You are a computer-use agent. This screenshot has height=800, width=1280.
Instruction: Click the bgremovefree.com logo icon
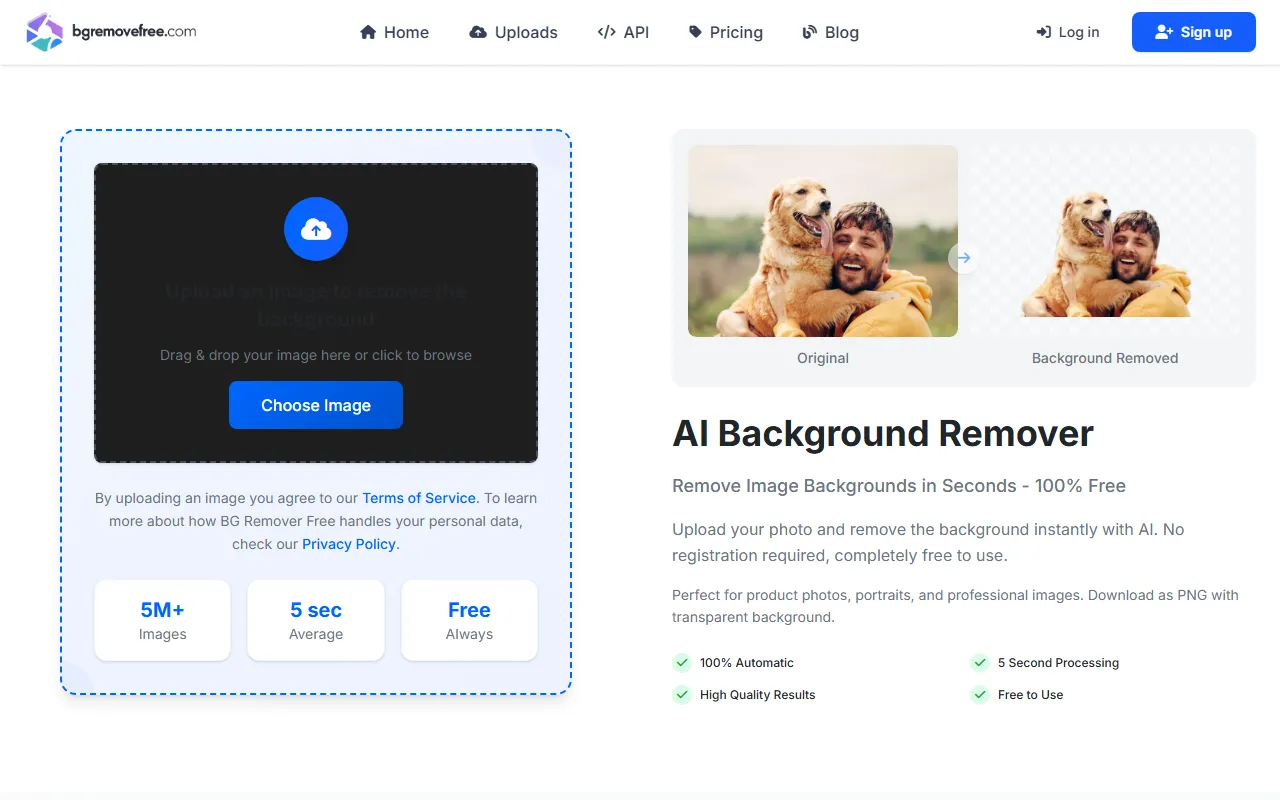click(44, 32)
